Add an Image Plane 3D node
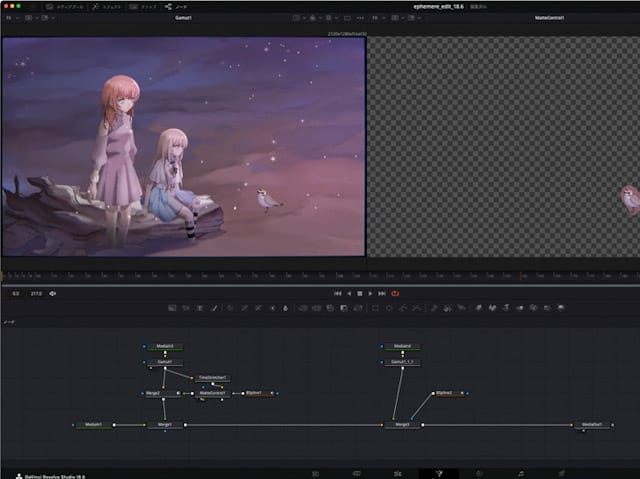640x479 pixels. pyautogui.click(x=478, y=308)
